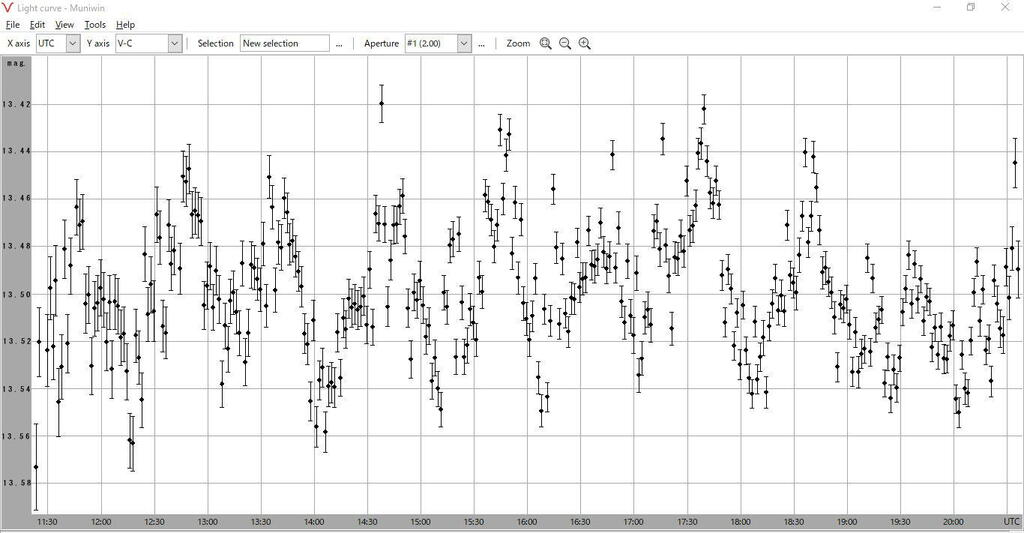Restore down the Muniwin window
Screen dimensions: 1024x533
coord(971,7)
